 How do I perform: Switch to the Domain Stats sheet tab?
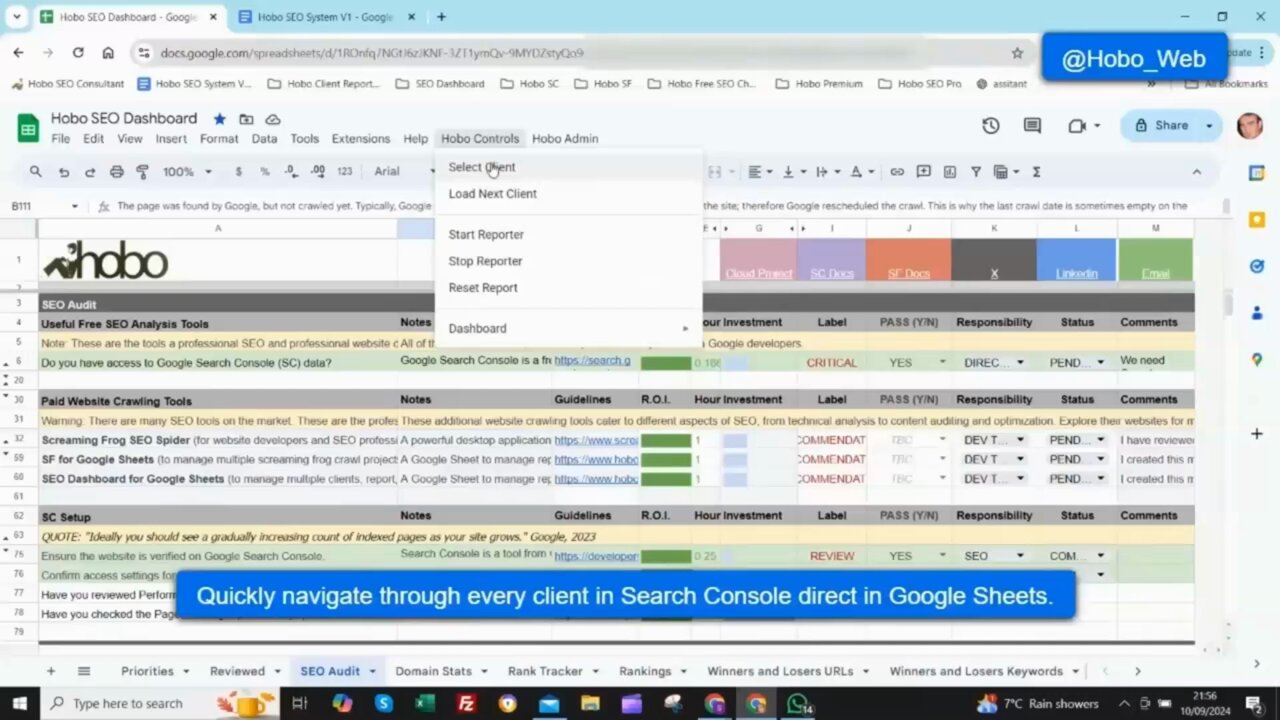click(x=433, y=671)
